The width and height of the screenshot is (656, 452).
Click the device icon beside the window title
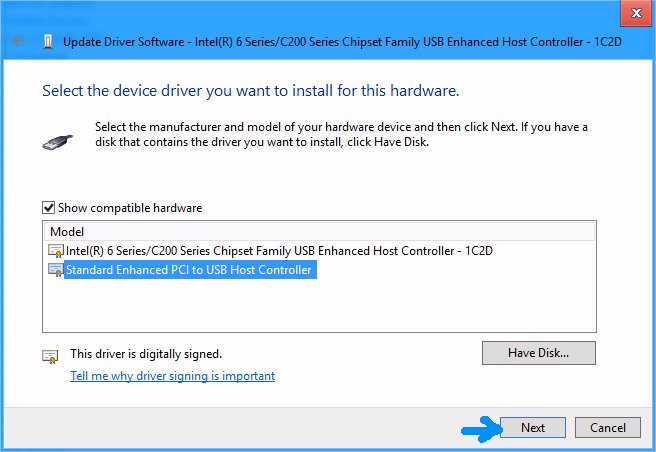click(x=48, y=42)
